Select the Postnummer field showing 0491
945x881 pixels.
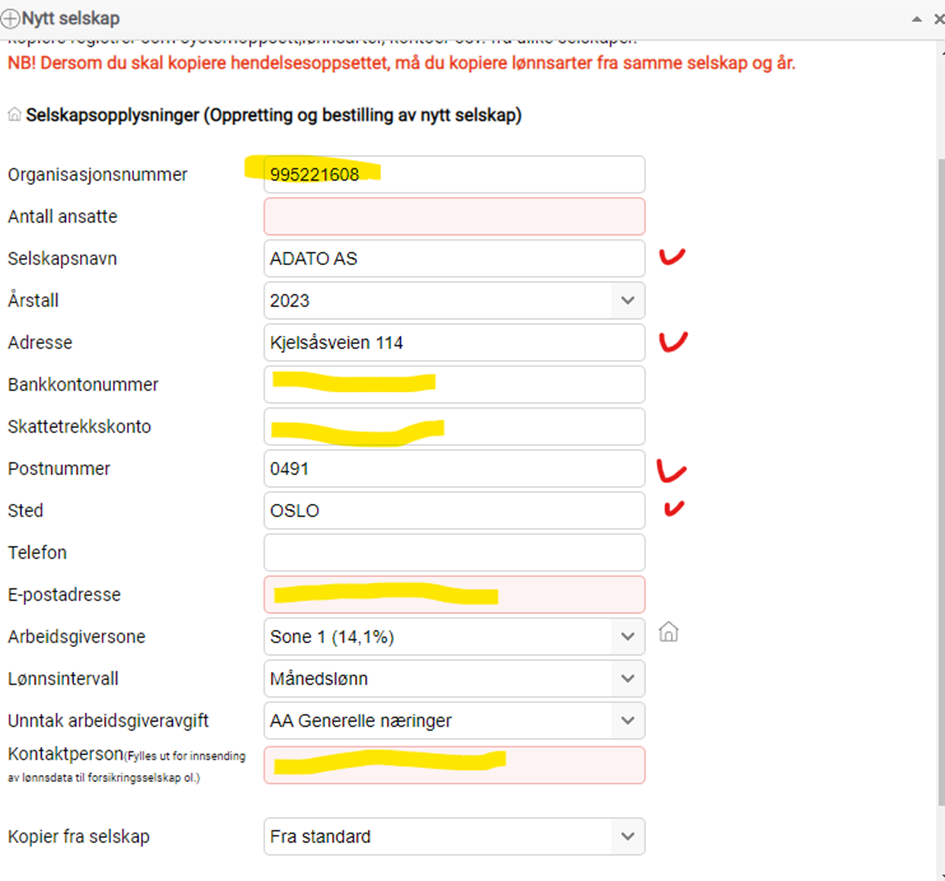pyautogui.click(x=454, y=468)
